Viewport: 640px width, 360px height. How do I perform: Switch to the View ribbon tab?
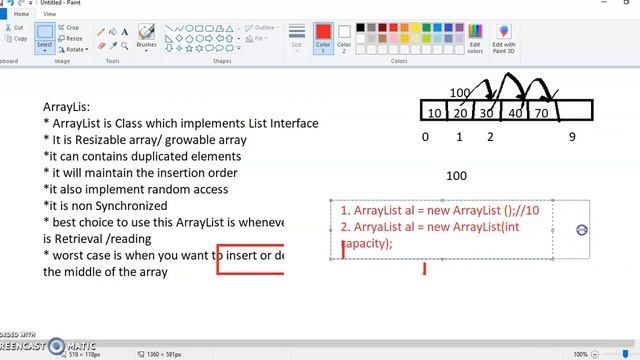pos(49,14)
